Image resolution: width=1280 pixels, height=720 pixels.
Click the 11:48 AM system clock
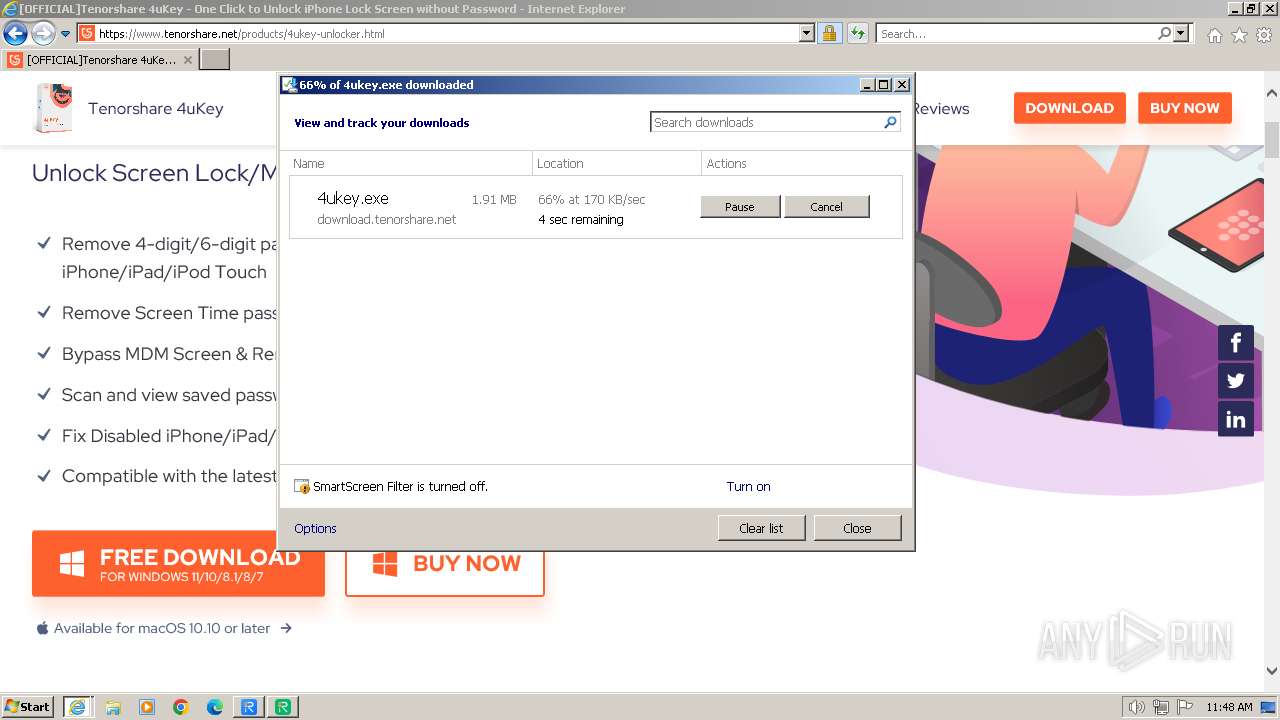point(1229,707)
